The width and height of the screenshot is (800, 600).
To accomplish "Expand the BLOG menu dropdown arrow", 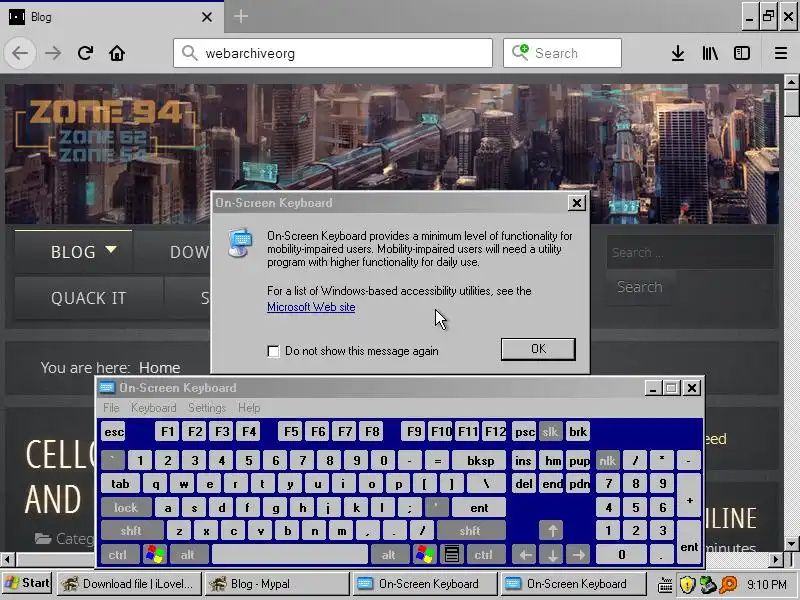I will 111,249.
